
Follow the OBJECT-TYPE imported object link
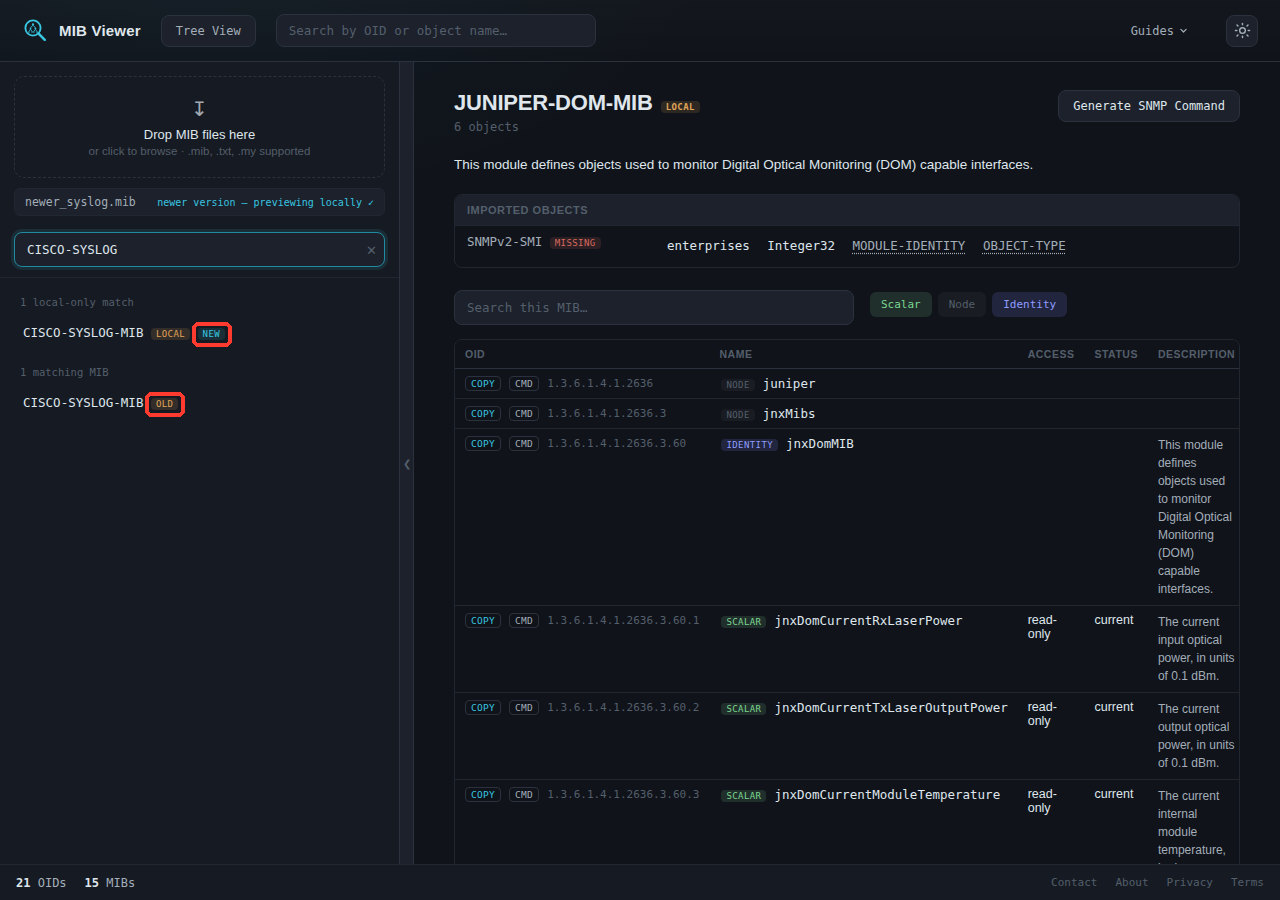coord(1024,246)
